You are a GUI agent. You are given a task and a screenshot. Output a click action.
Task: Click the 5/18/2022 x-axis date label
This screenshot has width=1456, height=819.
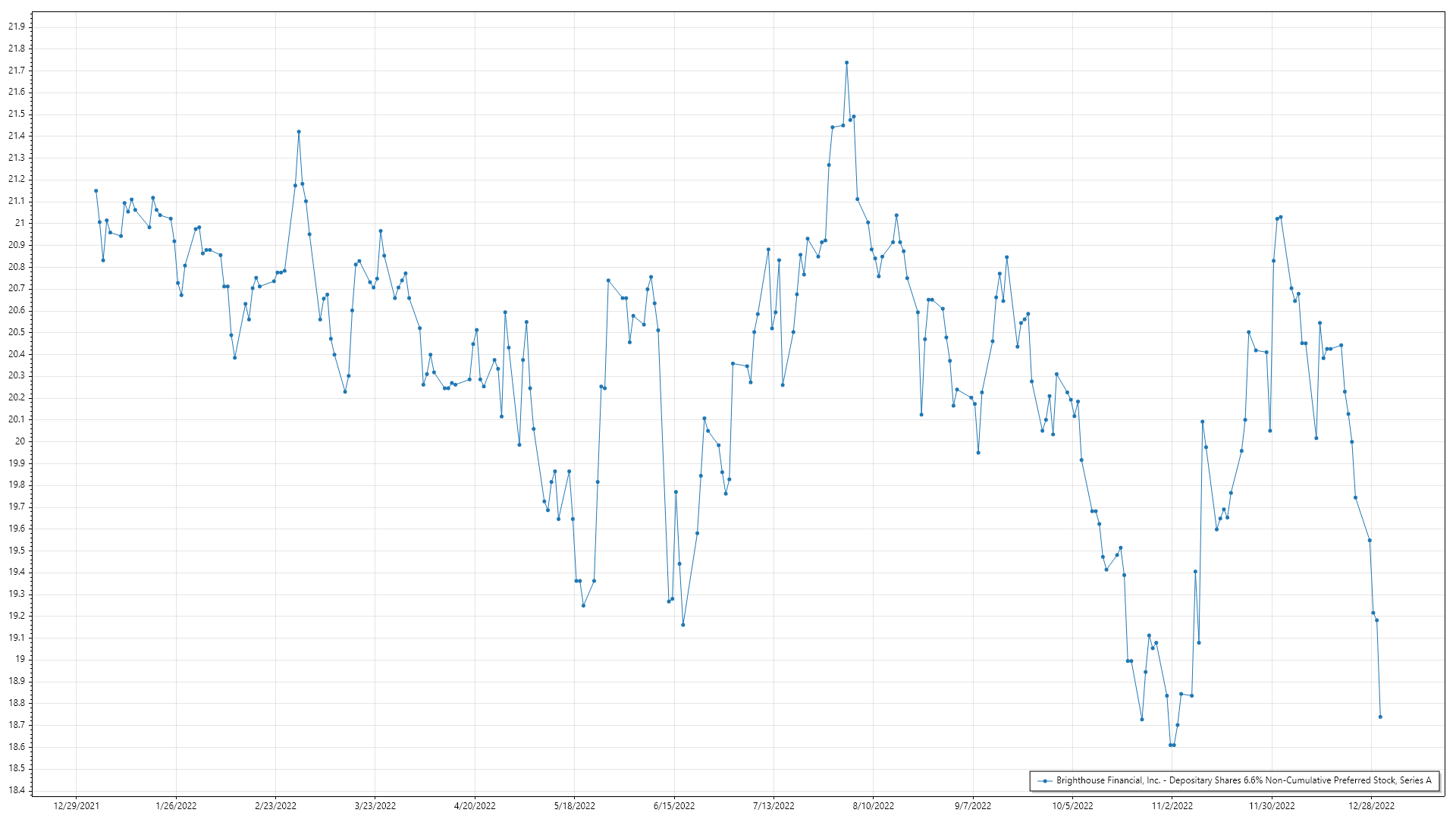(574, 806)
